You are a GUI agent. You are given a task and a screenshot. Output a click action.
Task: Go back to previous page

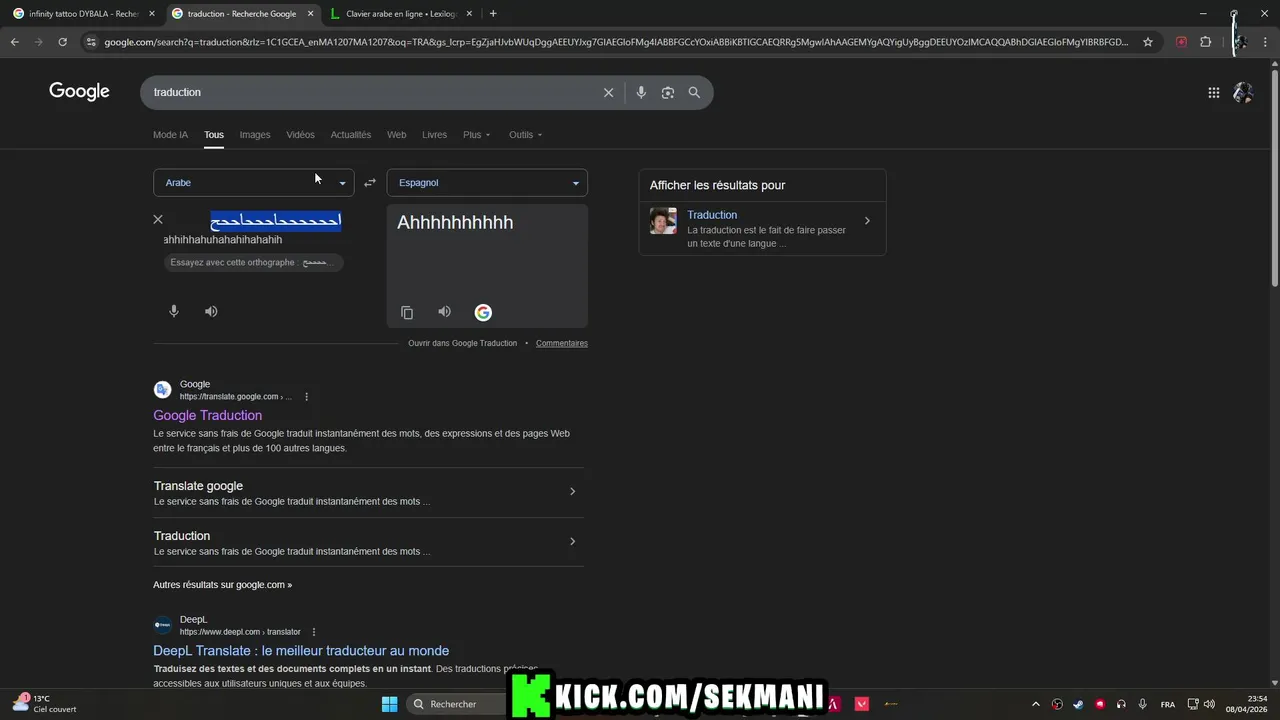(14, 42)
